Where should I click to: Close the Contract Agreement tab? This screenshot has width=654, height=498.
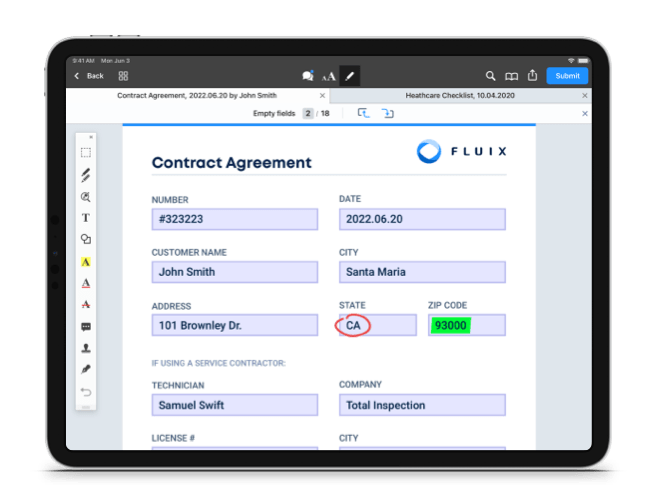click(x=322, y=96)
